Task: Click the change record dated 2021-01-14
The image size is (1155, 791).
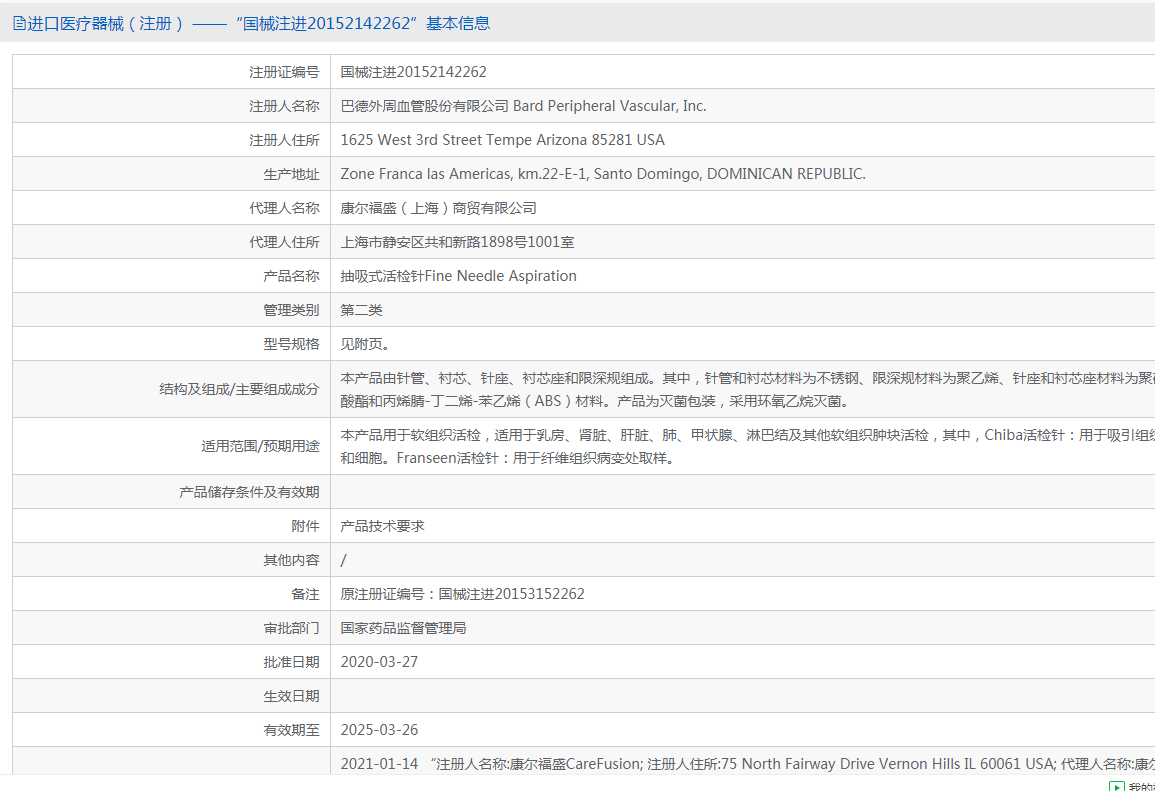Action: [x=748, y=764]
